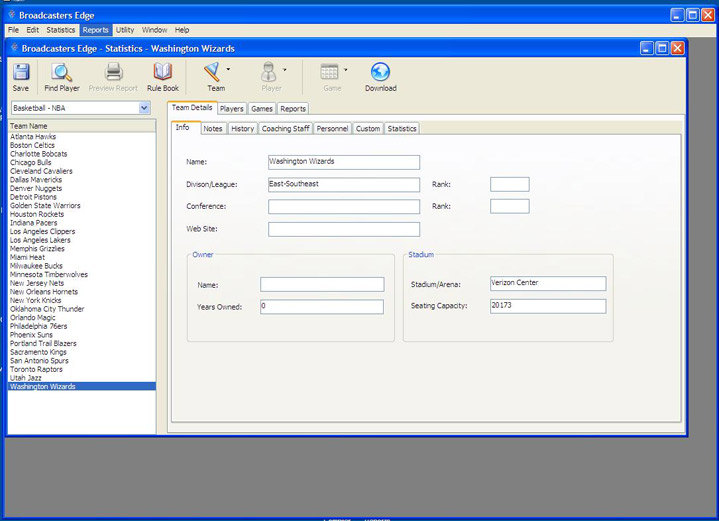Click the Owner Name input field
Viewport: 719px width, 521px height.
pos(322,284)
